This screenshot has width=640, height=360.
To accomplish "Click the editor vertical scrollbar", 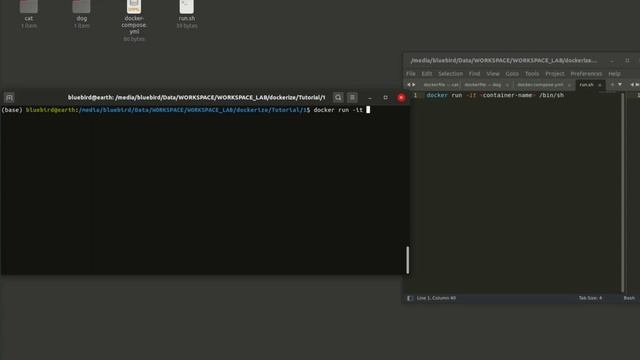I will coord(622,192).
